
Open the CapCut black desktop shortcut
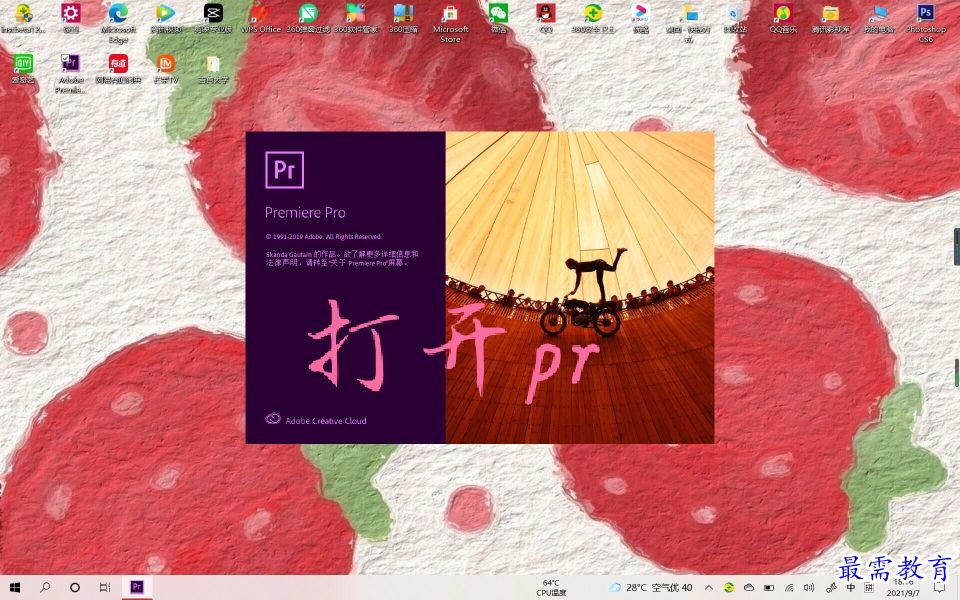click(x=213, y=18)
